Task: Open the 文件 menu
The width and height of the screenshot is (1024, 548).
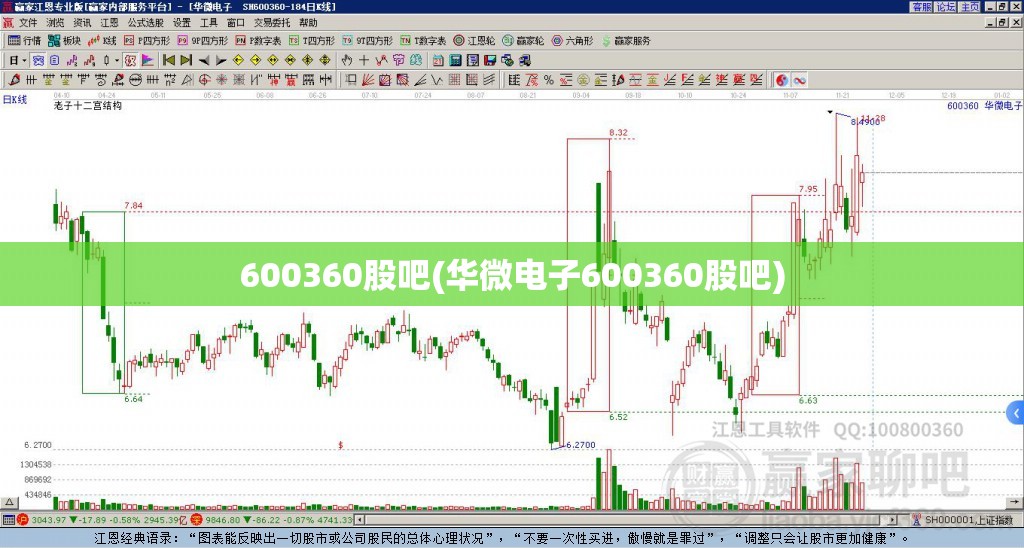Action: tap(27, 23)
